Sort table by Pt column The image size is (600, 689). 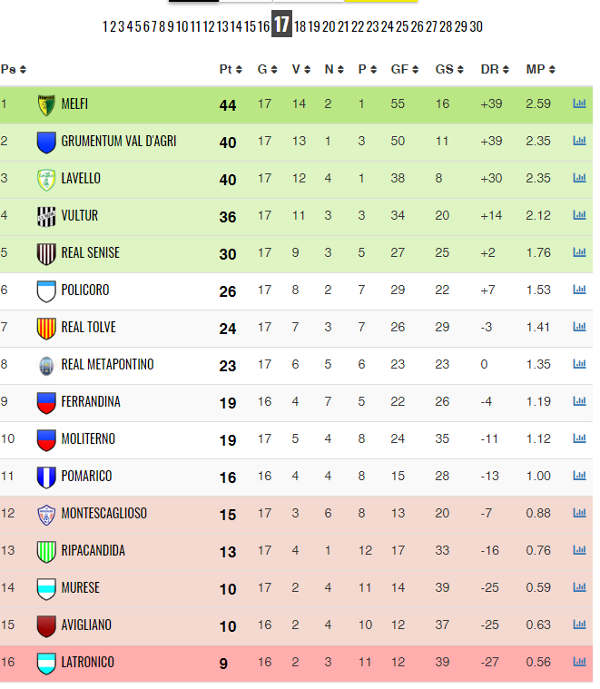click(231, 69)
